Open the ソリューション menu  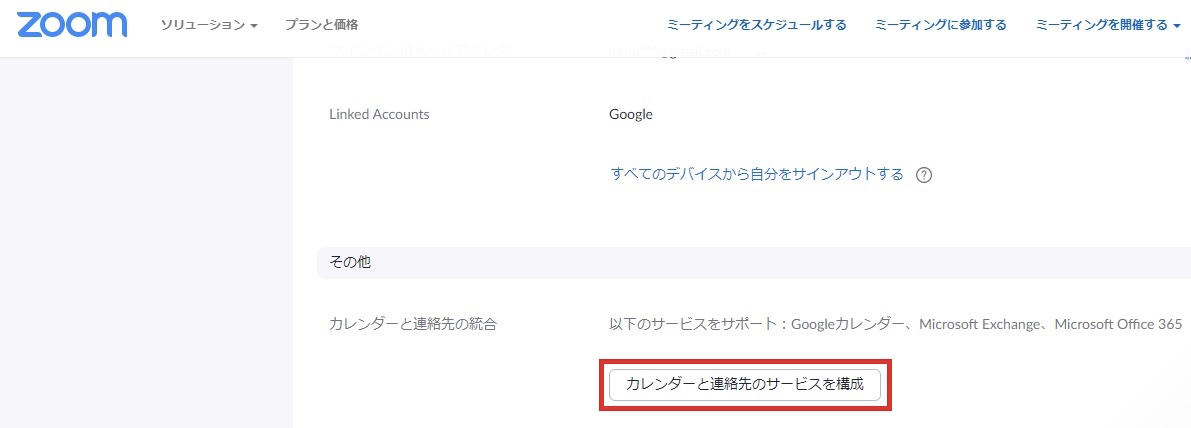tap(203, 25)
